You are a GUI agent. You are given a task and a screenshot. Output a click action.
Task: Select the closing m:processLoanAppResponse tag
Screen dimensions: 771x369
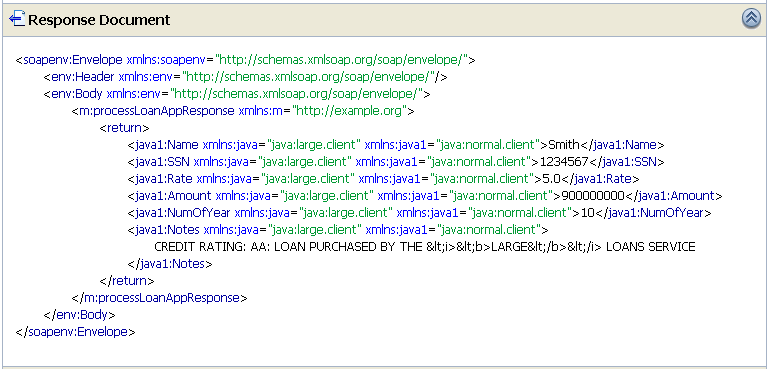click(x=159, y=298)
